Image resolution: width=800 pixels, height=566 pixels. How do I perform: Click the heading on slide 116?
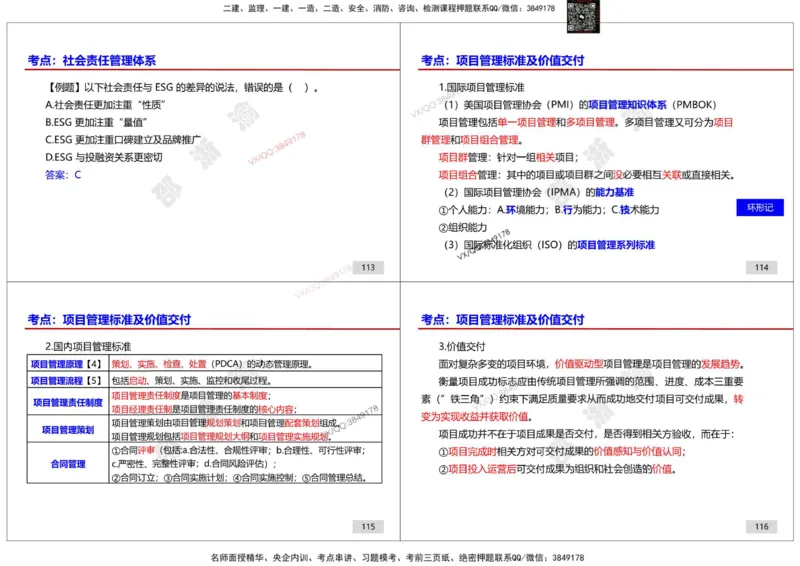coord(503,319)
